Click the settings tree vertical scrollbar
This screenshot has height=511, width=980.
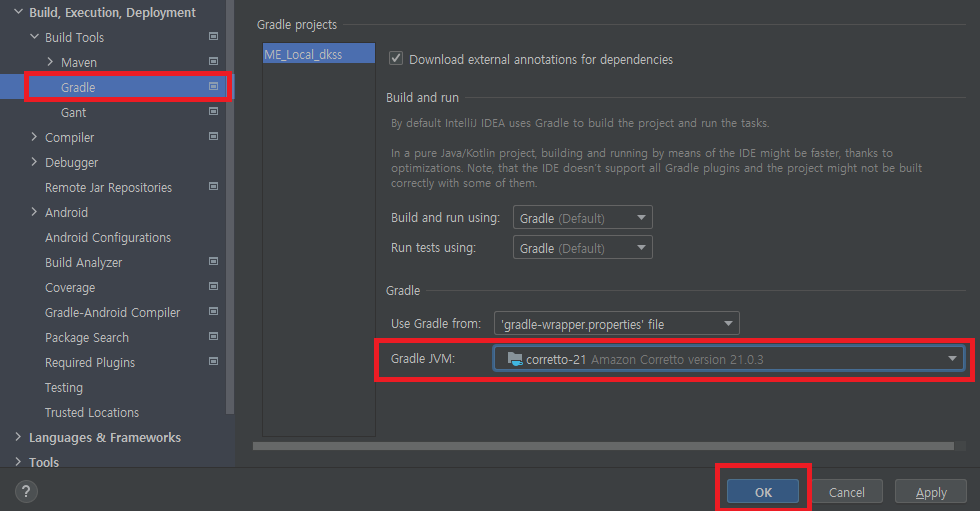230,207
